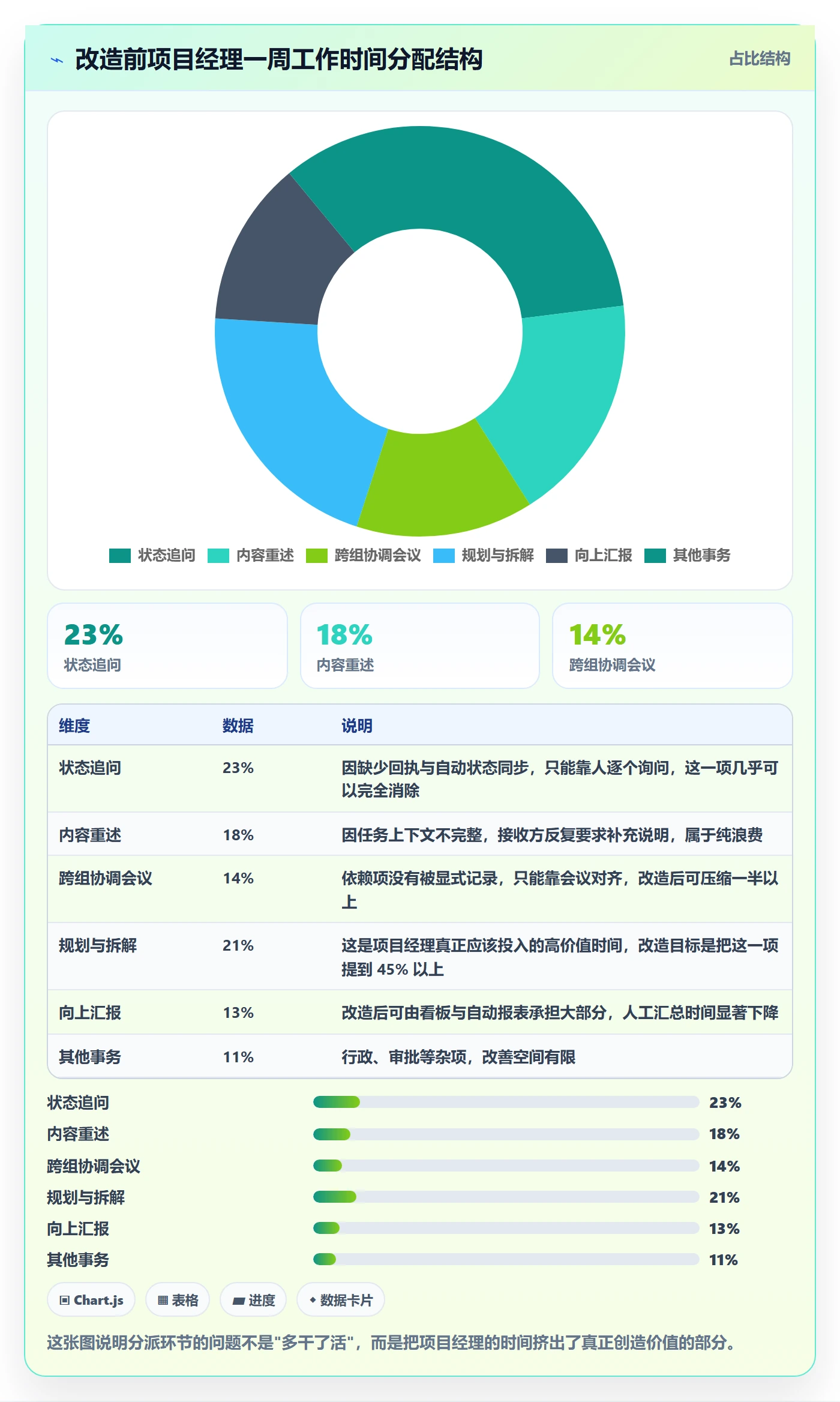
Task: Open the 18% 内容重述 stat card
Action: (x=420, y=646)
